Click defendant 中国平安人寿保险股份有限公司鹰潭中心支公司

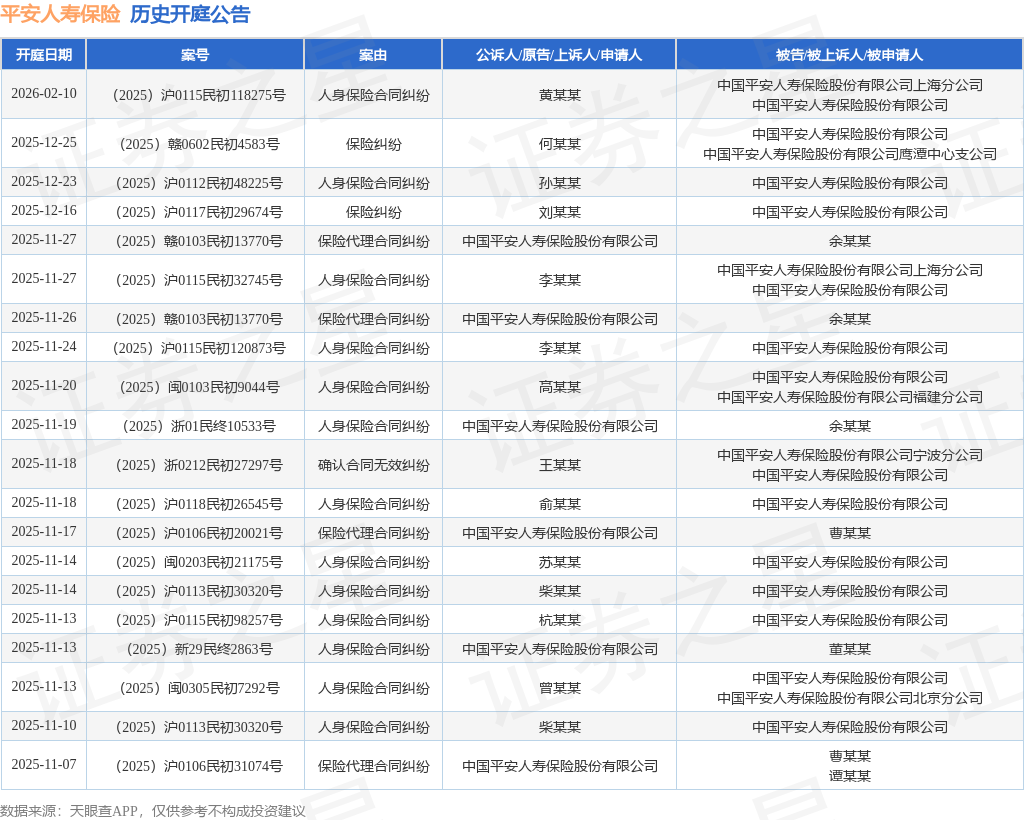850,154
